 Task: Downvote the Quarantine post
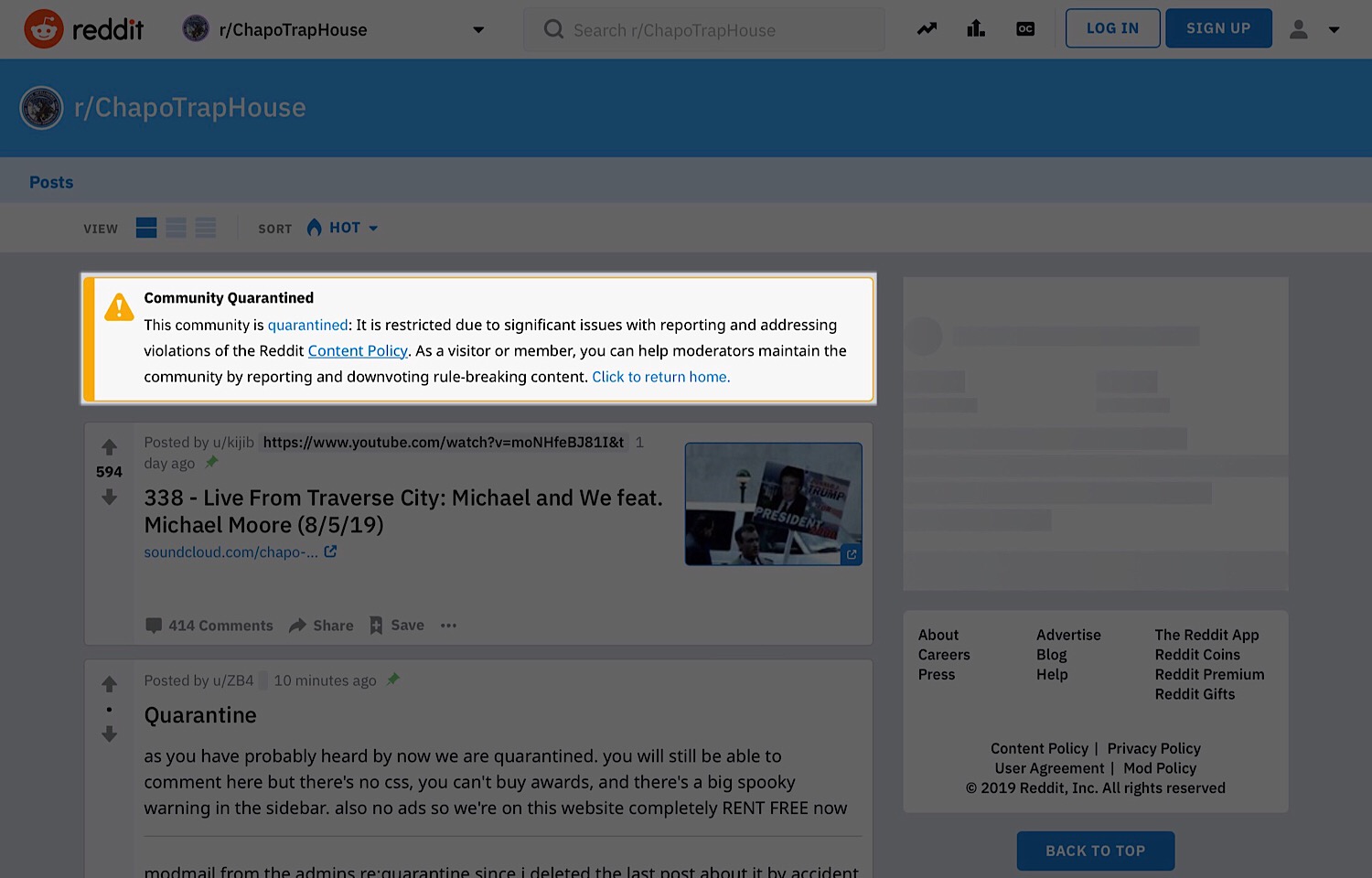pyautogui.click(x=109, y=734)
